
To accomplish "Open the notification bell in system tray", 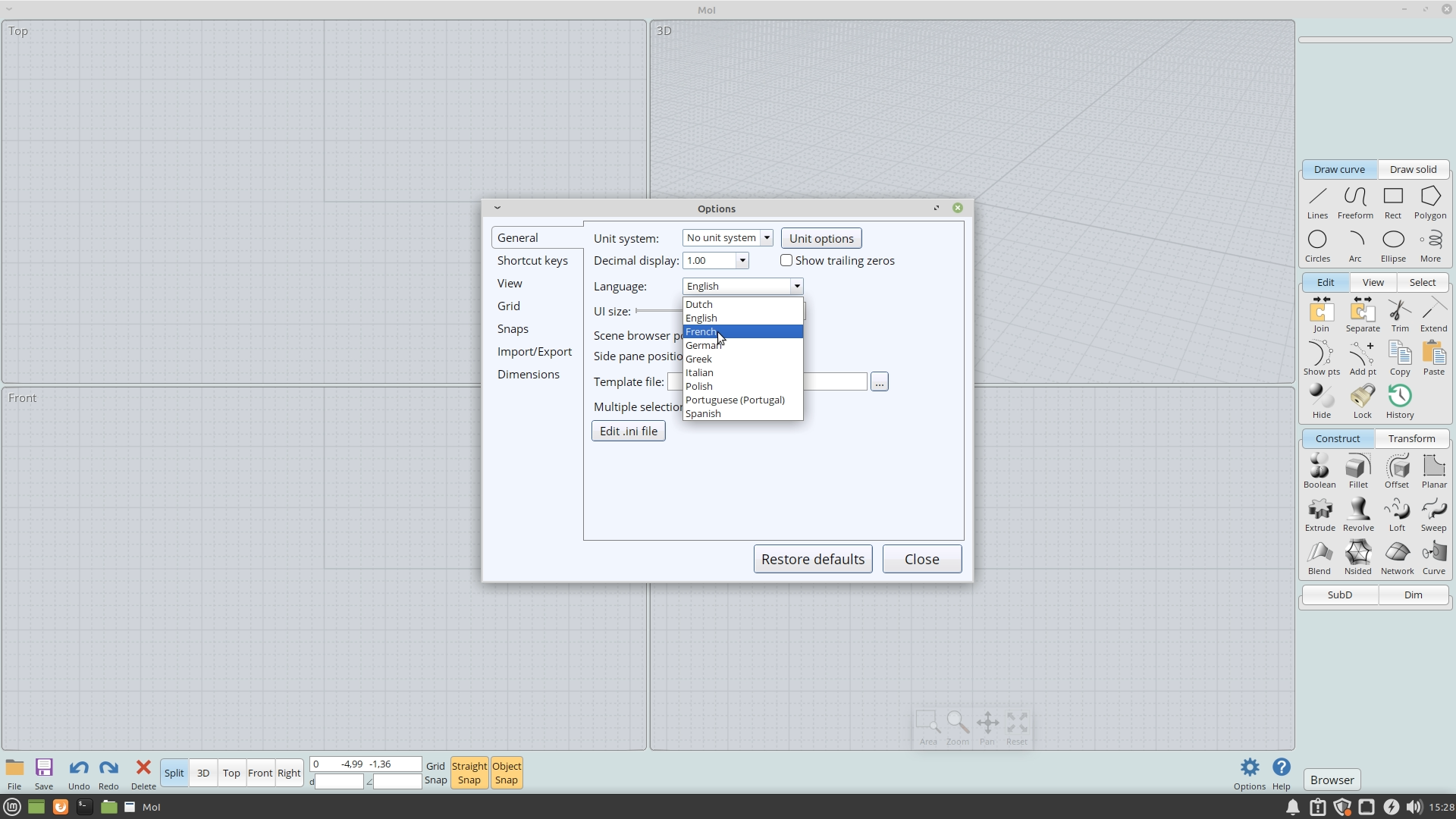I will pyautogui.click(x=1292, y=807).
